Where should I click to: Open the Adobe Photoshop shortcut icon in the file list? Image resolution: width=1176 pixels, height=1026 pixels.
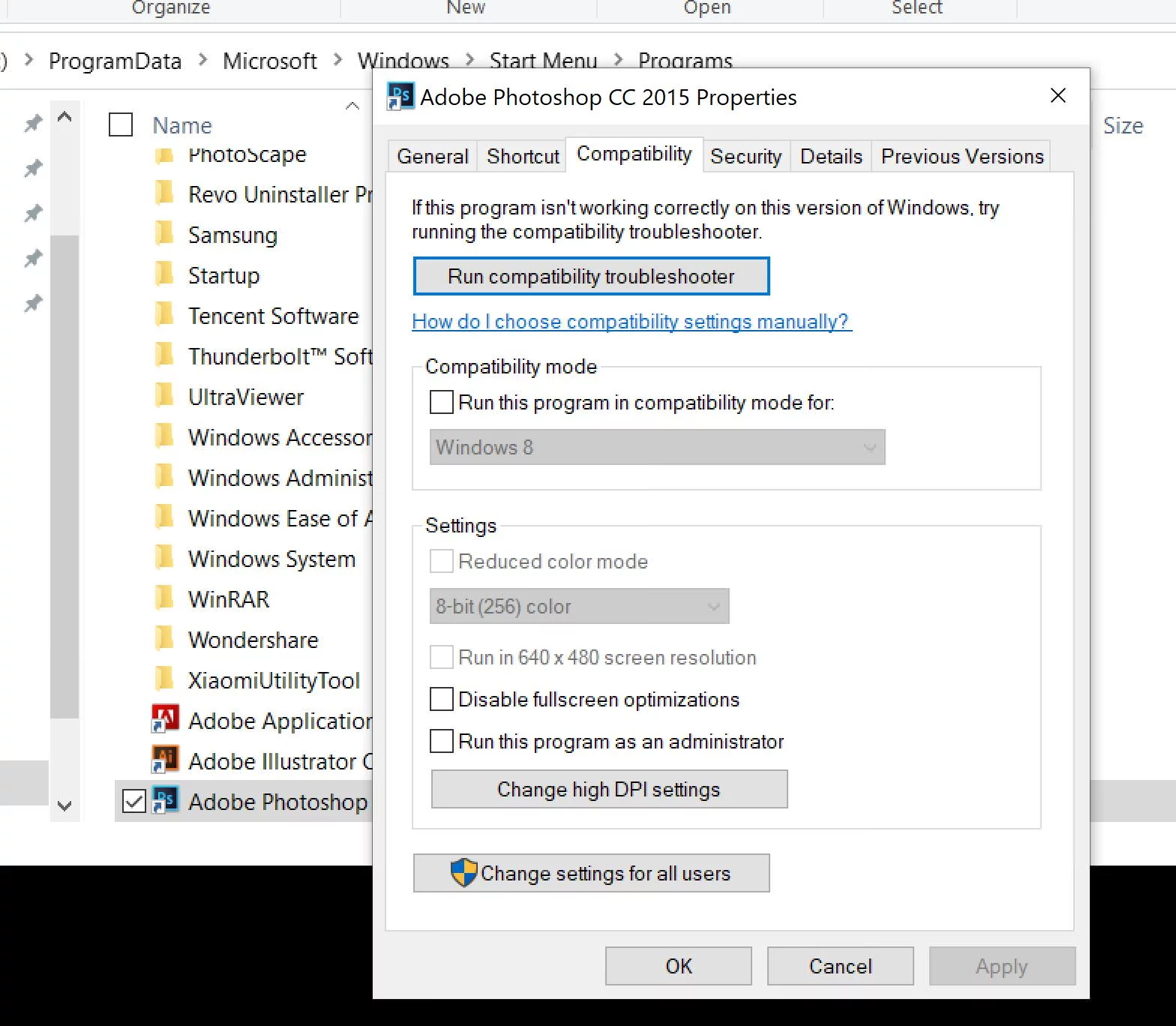(165, 800)
